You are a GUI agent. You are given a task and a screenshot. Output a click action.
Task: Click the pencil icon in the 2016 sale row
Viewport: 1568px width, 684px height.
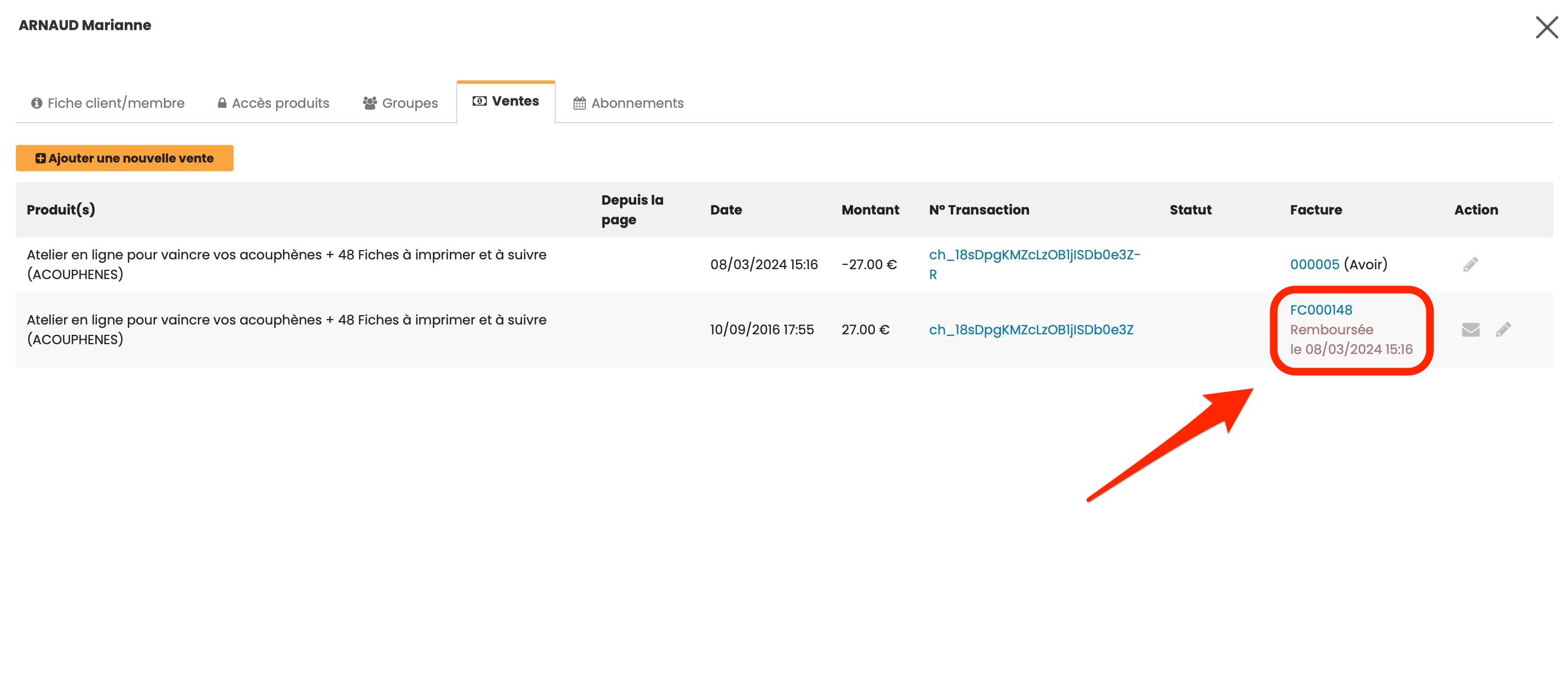tap(1503, 329)
